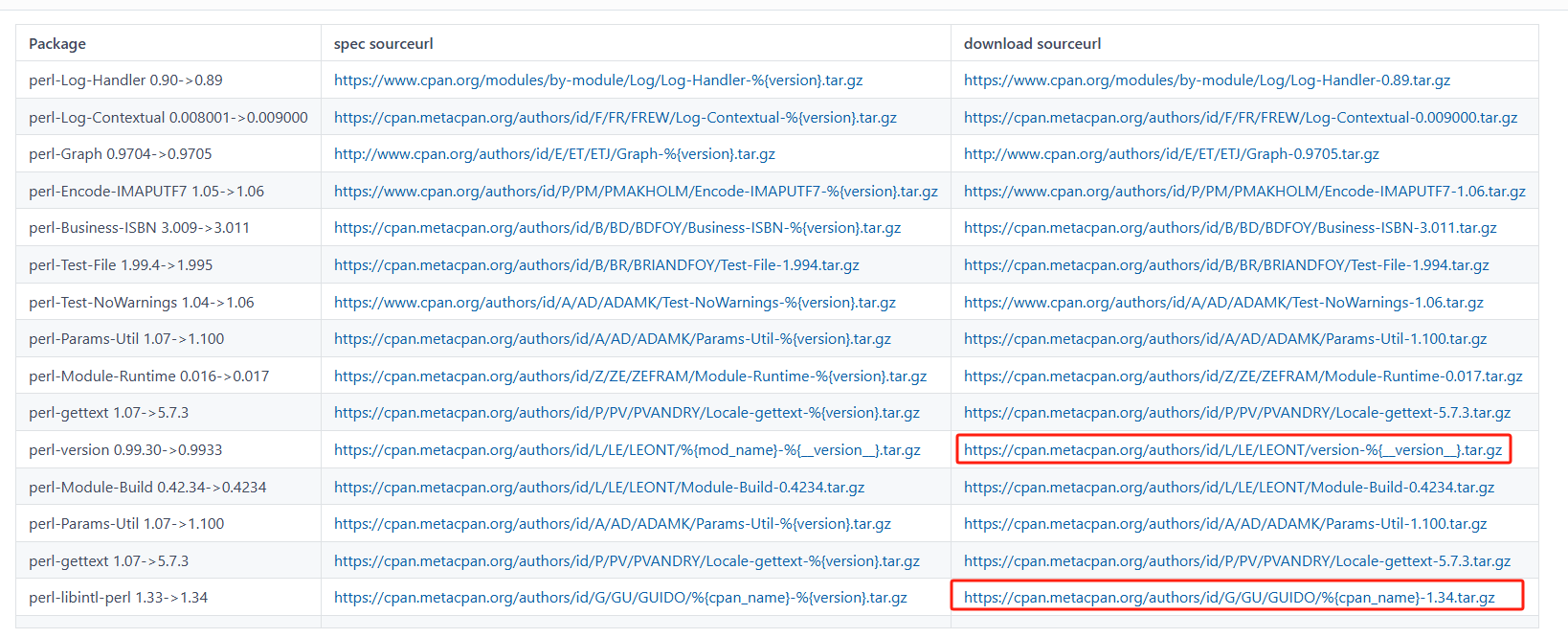This screenshot has width=1568, height=638.
Task: Open the %{mod_name}-%{__version__}.tar.gz spec link
Action: [626, 450]
